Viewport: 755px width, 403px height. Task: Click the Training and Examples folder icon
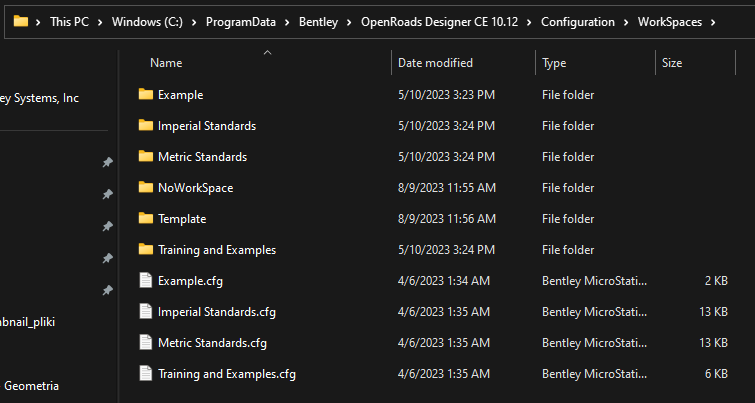[145, 249]
